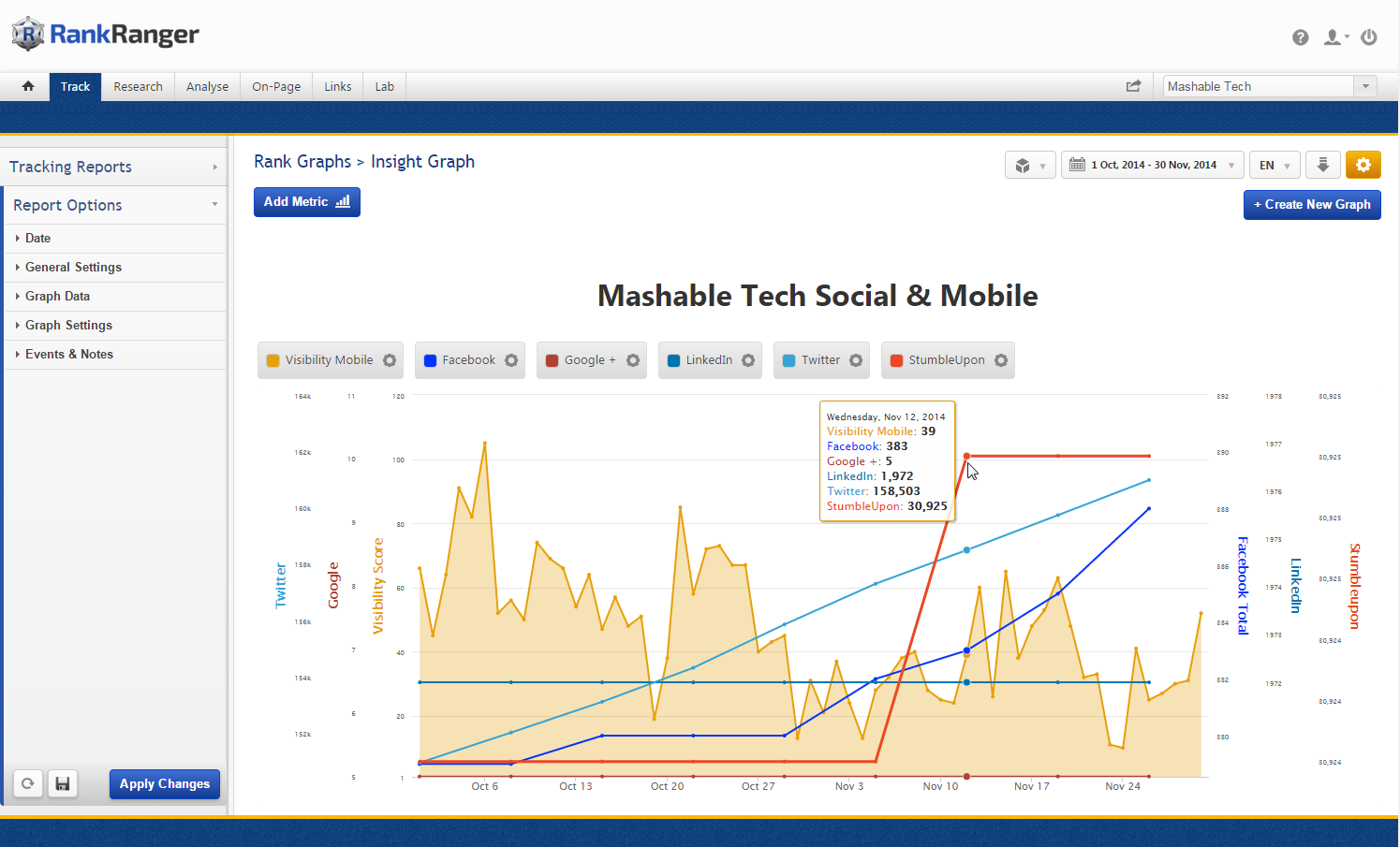1400x847 pixels.
Task: Expand the Events & Notes option
Action: 115,355
